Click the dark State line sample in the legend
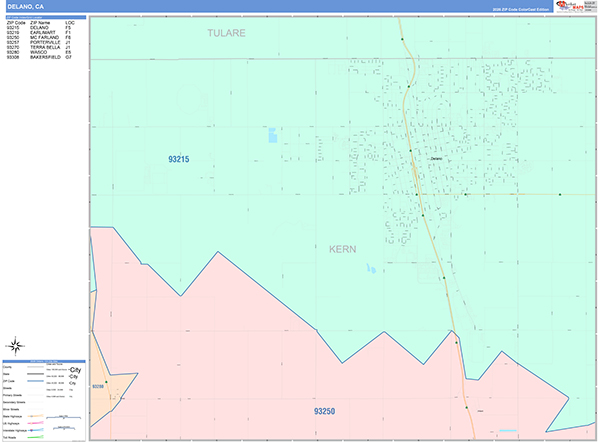 (35, 374)
